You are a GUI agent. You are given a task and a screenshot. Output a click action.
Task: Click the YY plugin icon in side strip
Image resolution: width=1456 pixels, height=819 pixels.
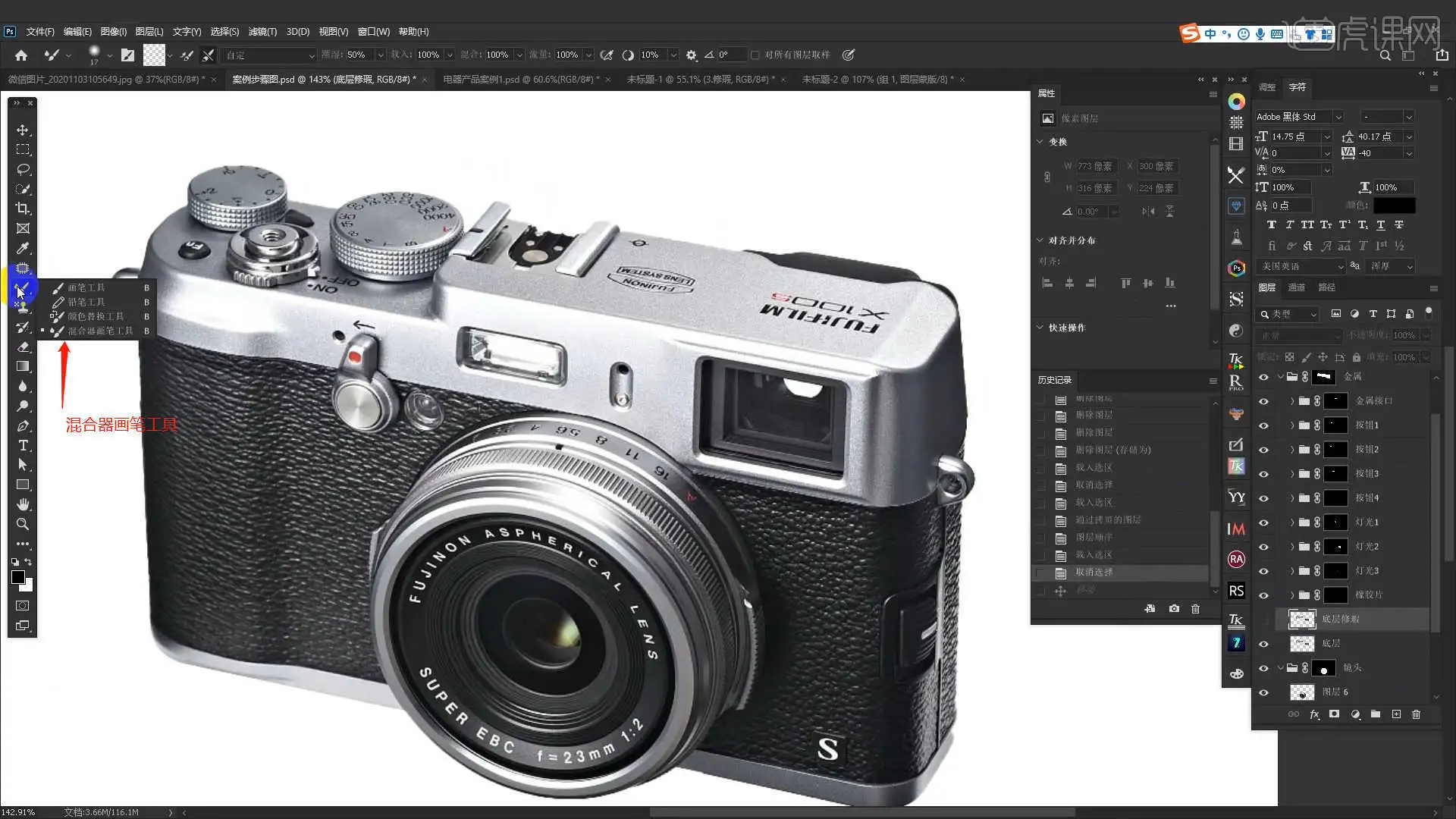(x=1236, y=497)
